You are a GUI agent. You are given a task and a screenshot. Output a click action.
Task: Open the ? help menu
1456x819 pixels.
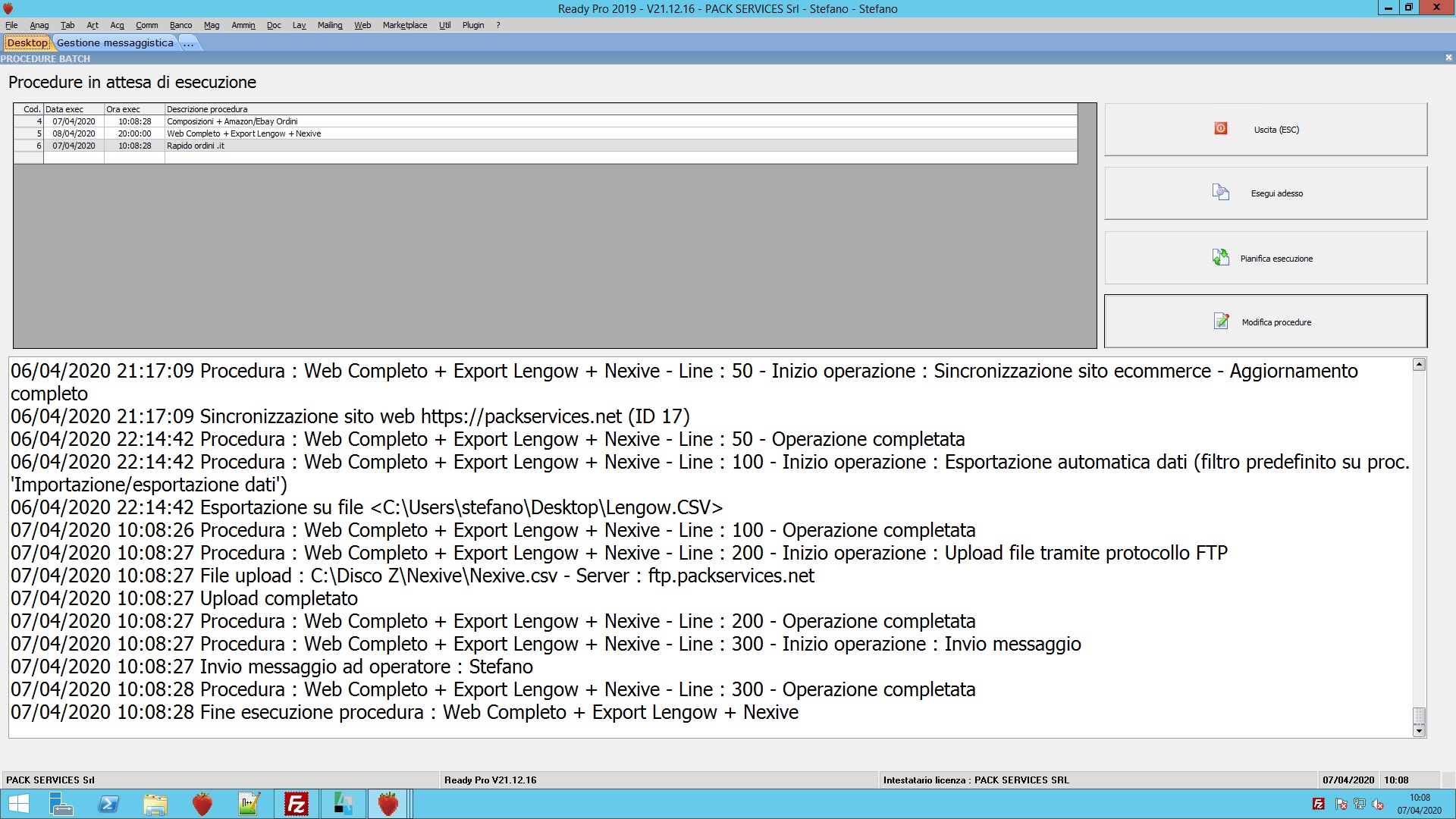click(498, 25)
